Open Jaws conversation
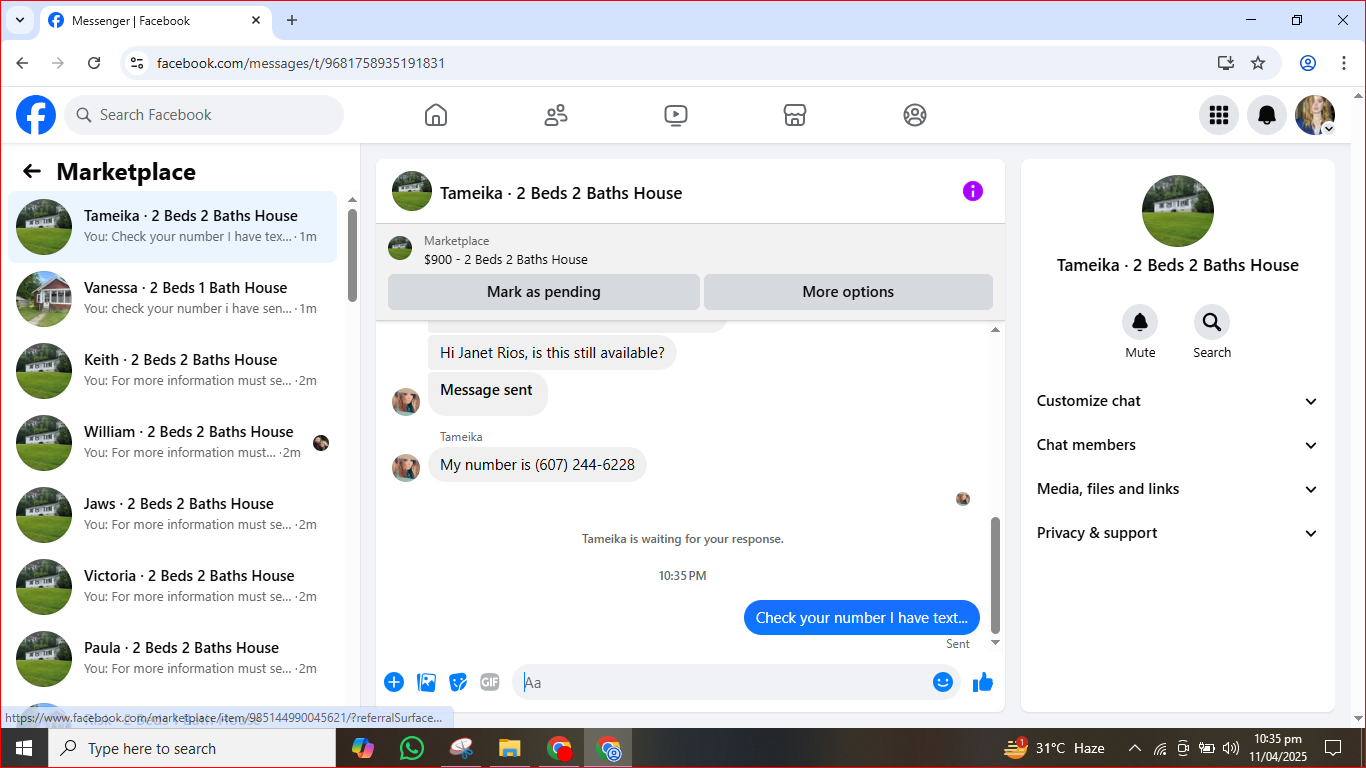 tap(173, 515)
